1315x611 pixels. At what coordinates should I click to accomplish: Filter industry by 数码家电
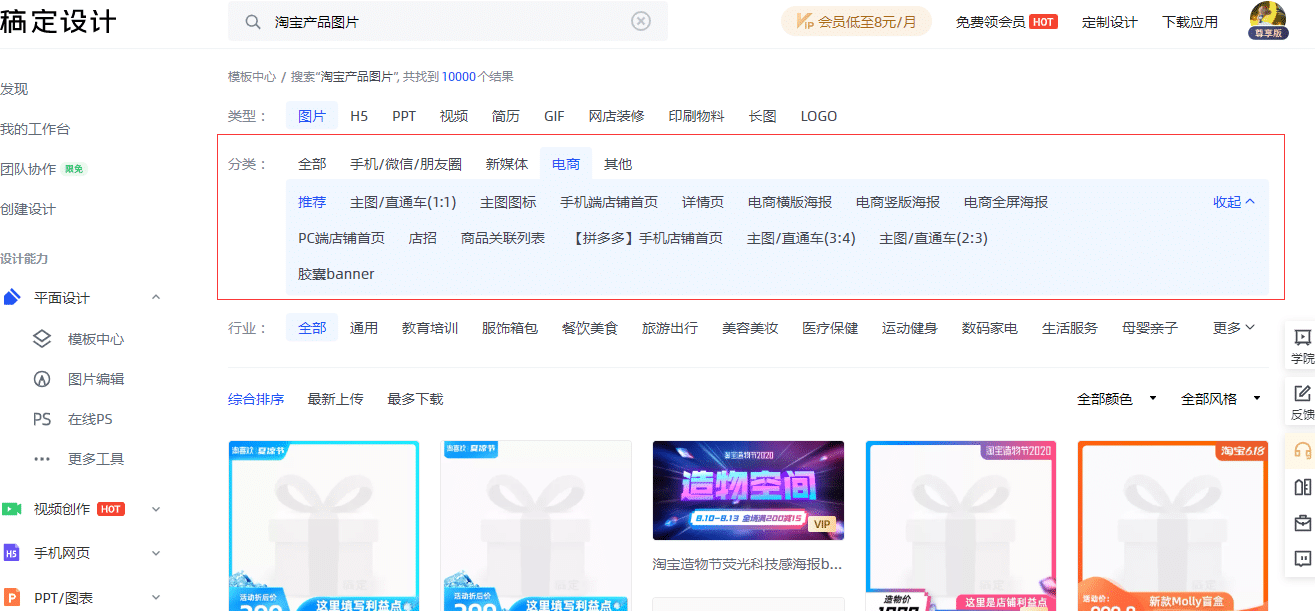[x=990, y=328]
